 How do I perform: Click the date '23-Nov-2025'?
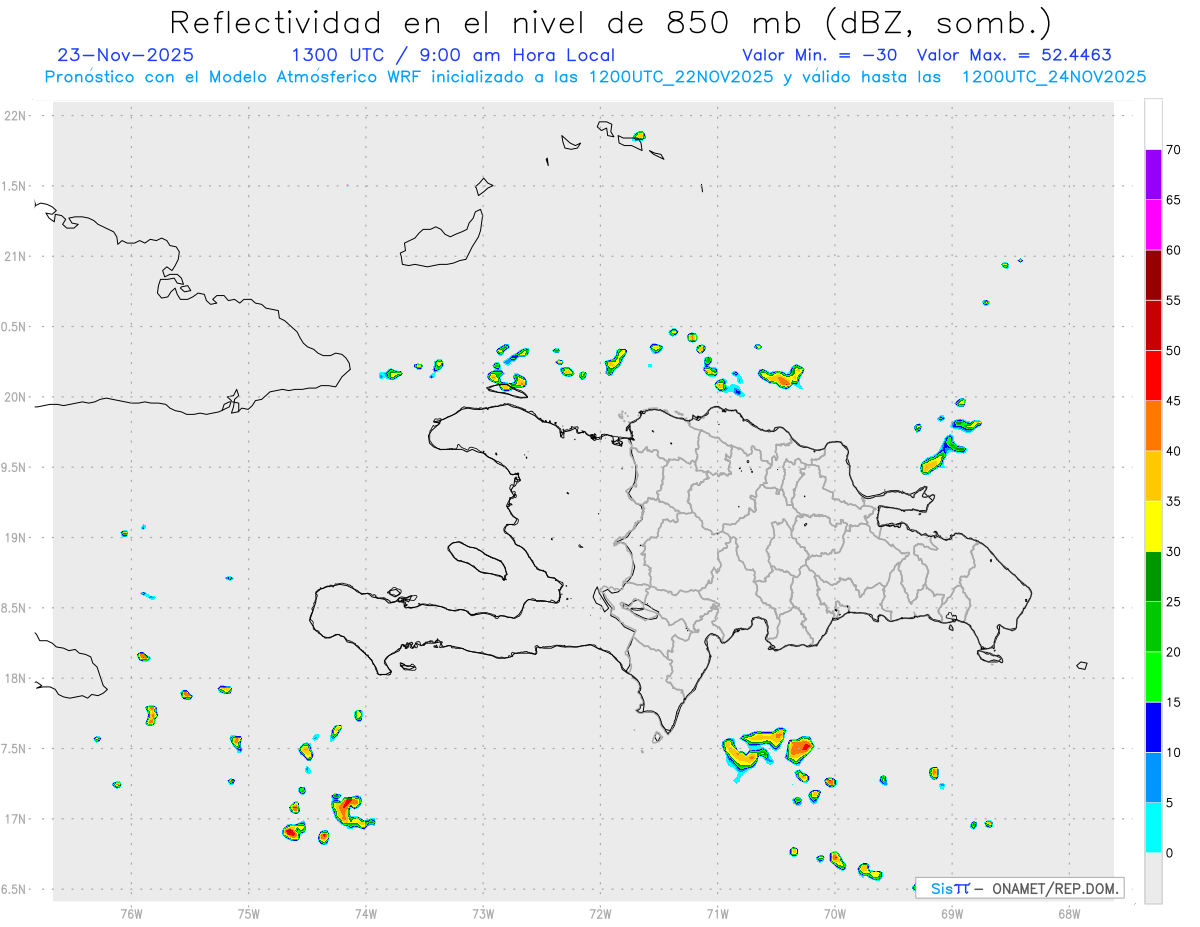(126, 55)
